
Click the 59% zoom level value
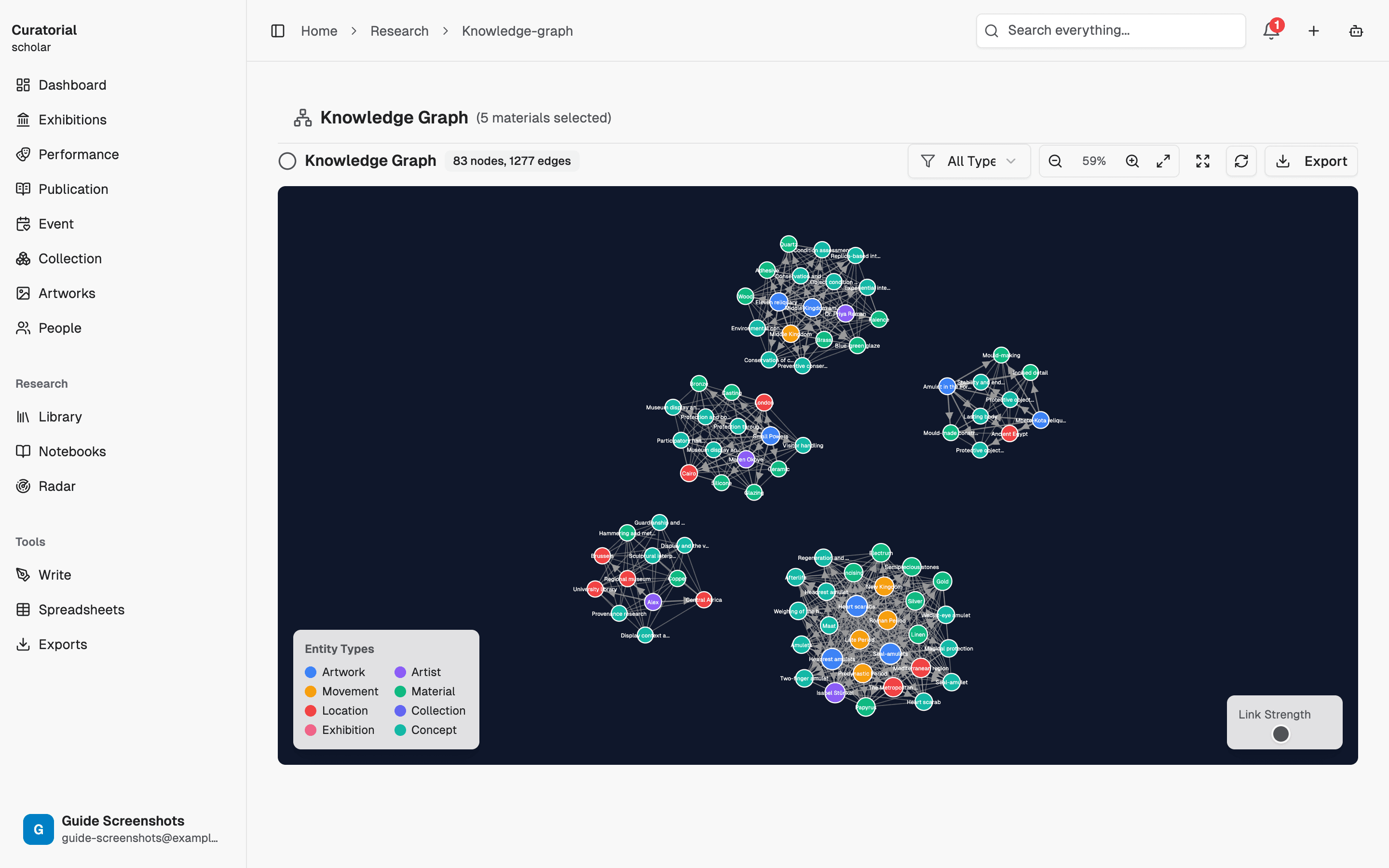click(1093, 162)
